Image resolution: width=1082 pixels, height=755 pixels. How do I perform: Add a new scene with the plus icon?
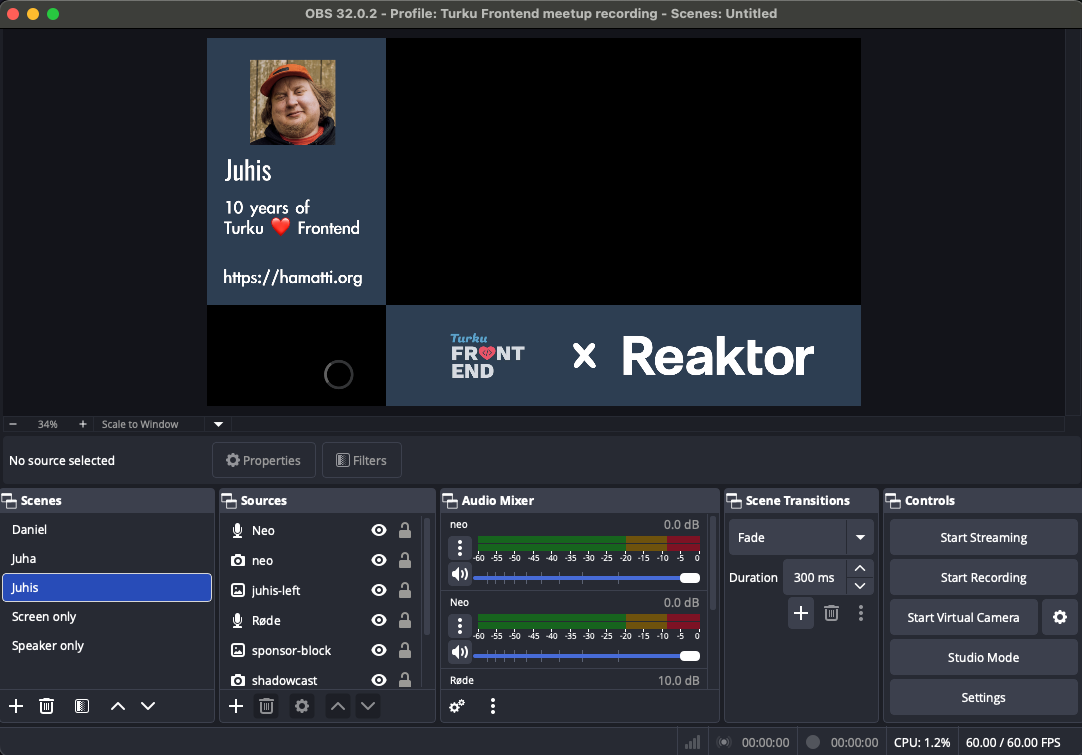click(x=15, y=706)
